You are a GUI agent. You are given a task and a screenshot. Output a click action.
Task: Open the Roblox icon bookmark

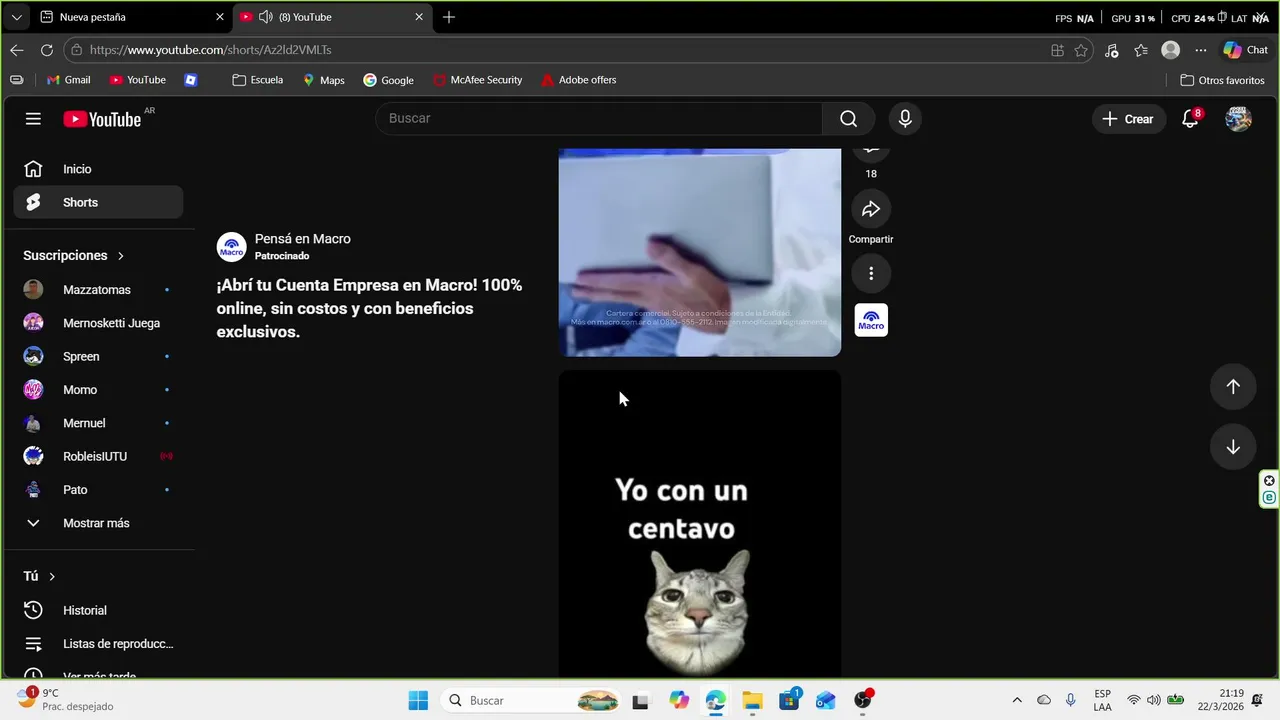coord(191,80)
